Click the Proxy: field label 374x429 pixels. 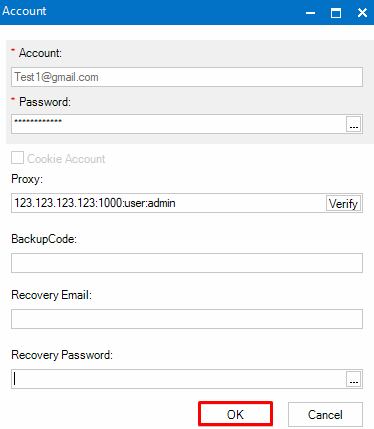click(27, 179)
